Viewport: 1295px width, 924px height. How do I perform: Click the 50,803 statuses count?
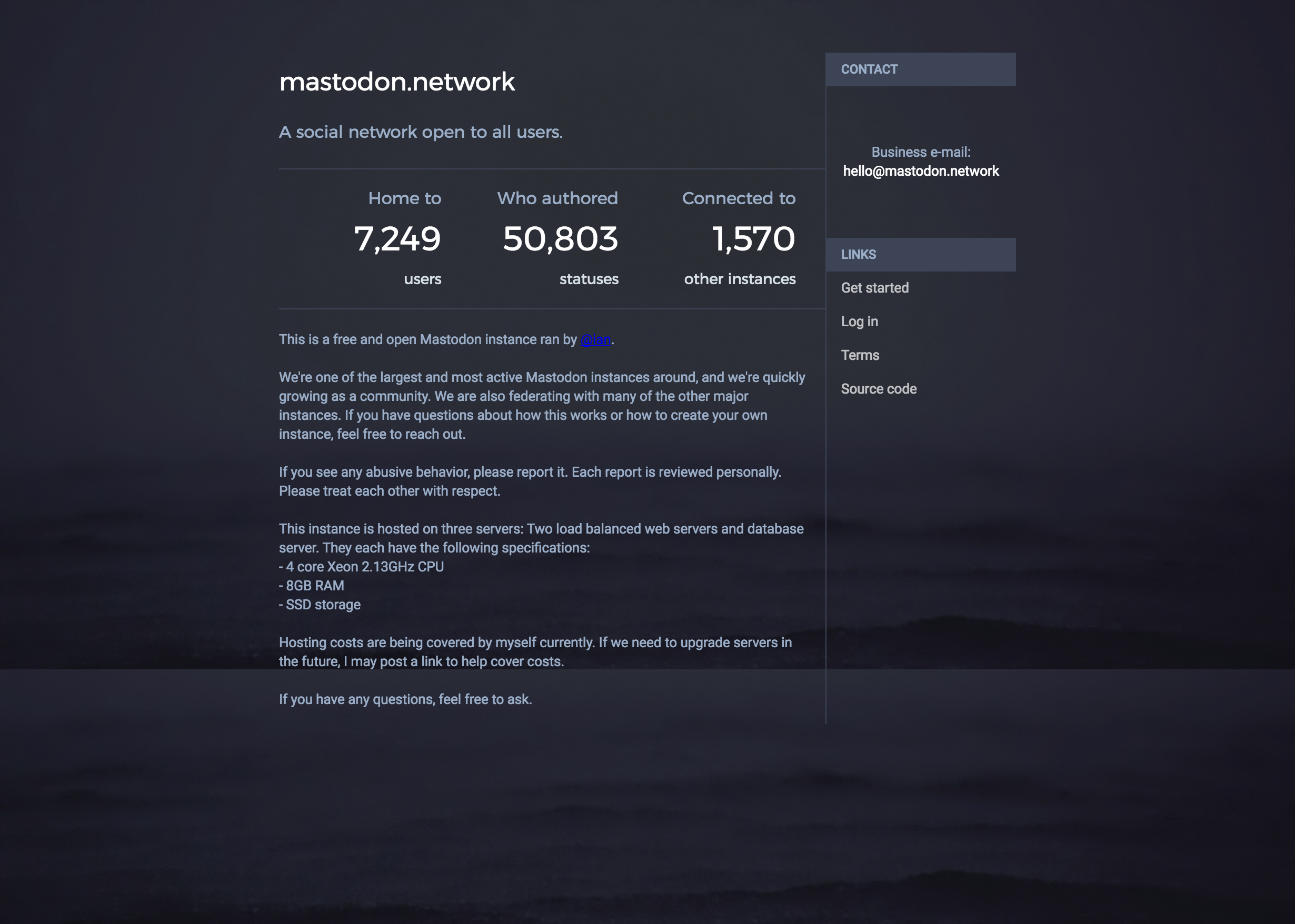pos(560,238)
